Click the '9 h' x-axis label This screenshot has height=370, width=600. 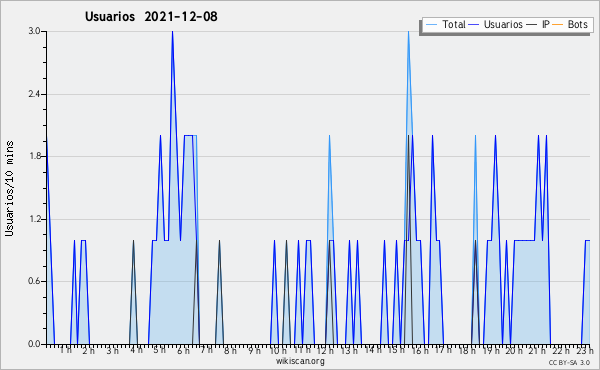pos(254,350)
